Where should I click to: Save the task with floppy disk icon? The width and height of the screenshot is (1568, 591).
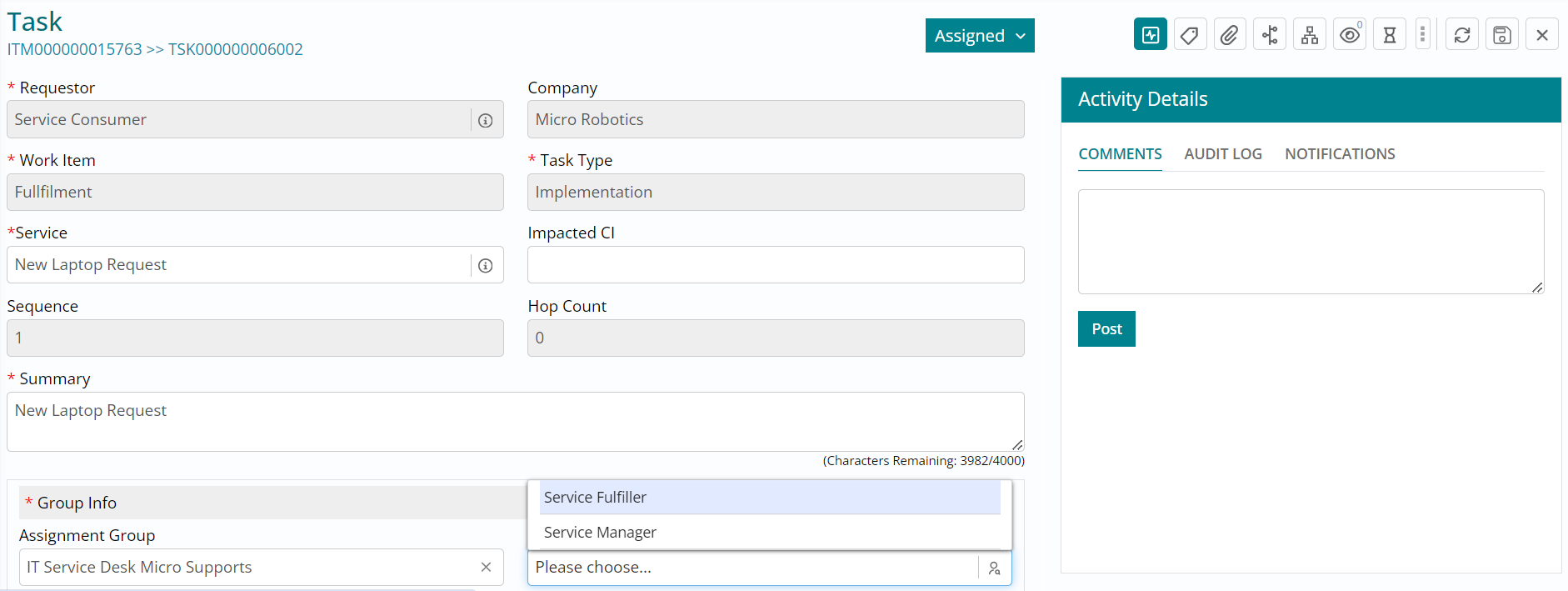1502,35
